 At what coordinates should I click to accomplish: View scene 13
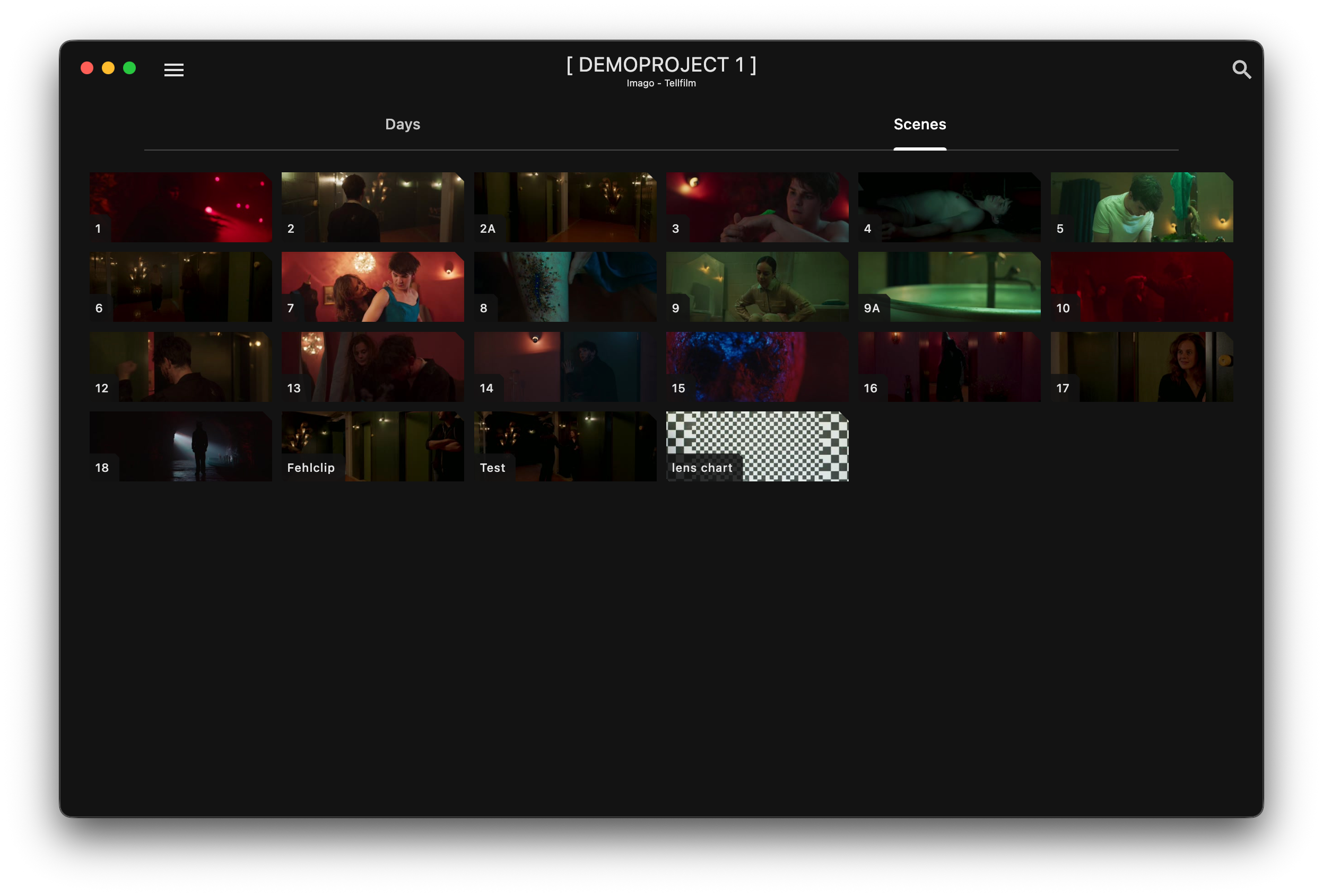(372, 366)
